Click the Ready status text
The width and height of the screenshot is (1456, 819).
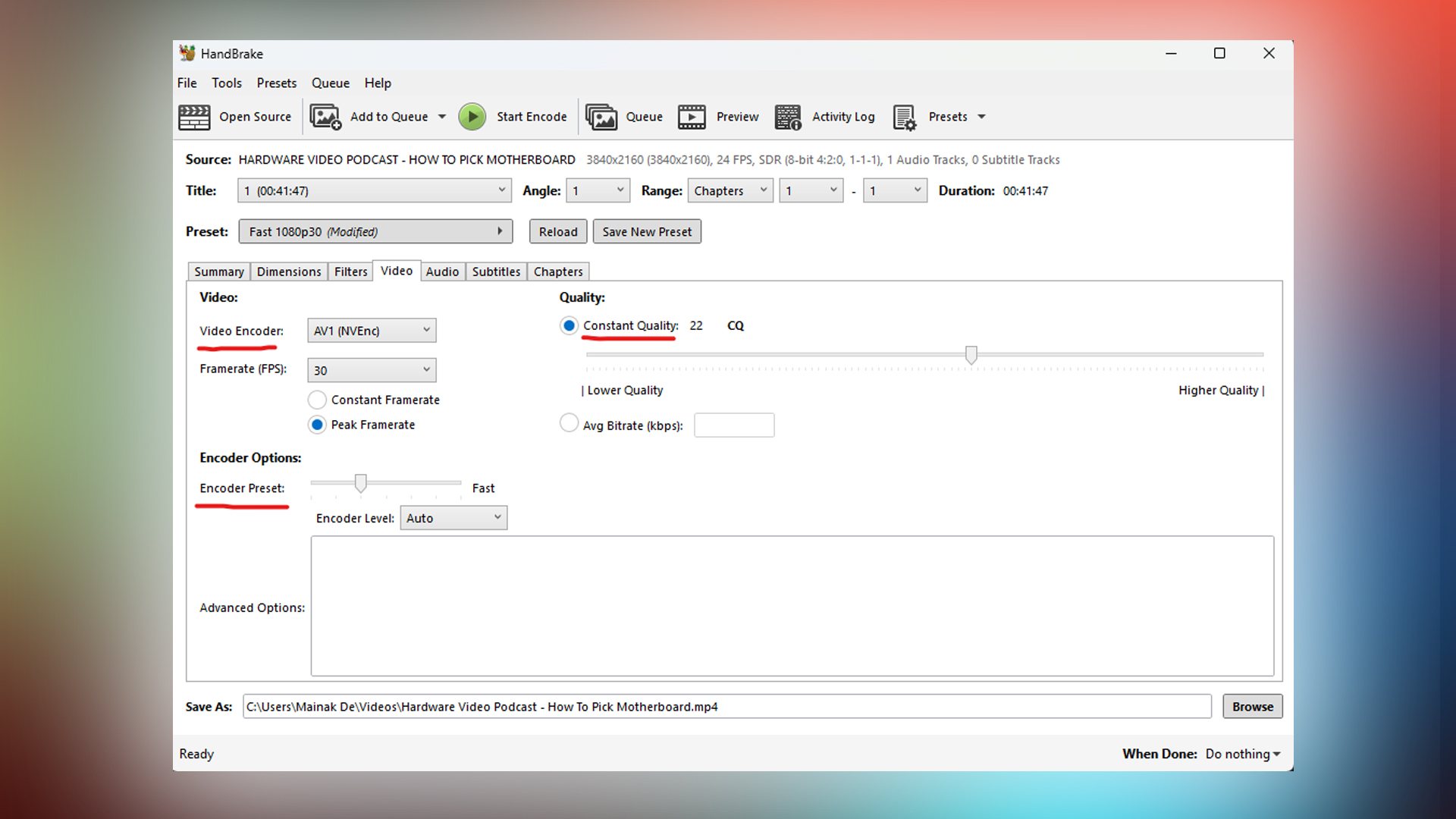tap(196, 754)
